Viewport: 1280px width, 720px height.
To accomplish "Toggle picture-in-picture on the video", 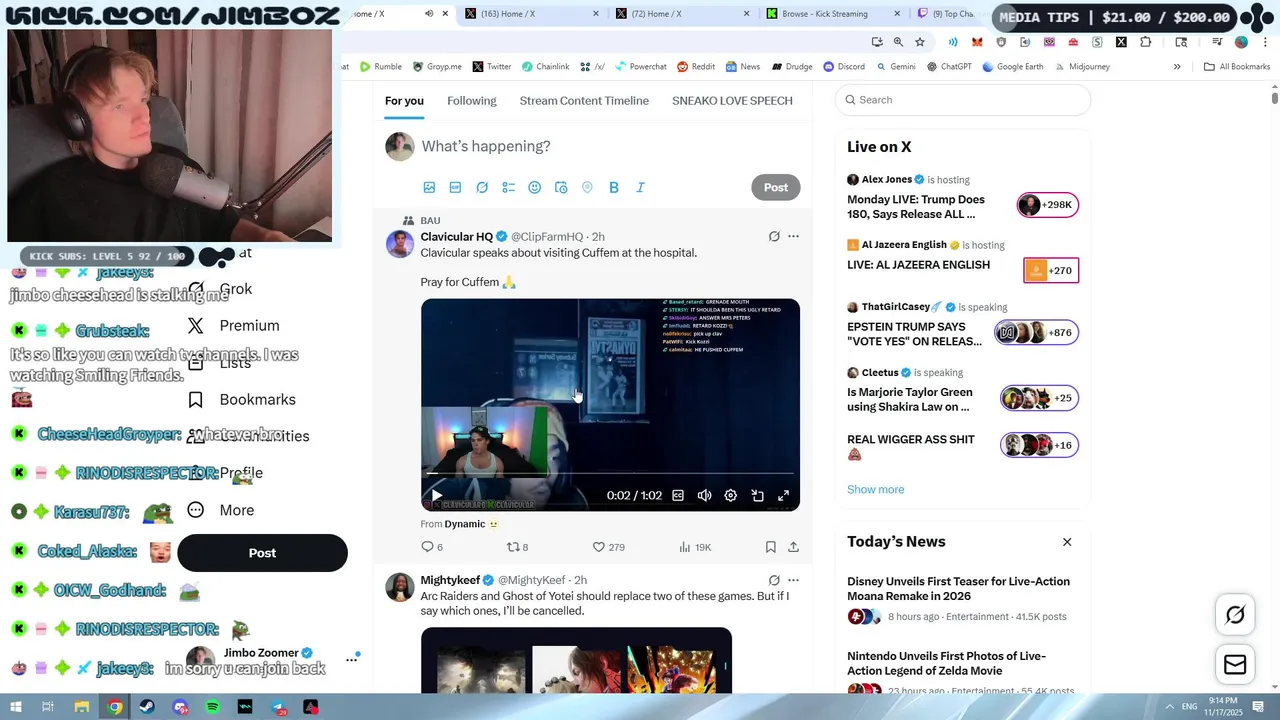I will tap(757, 495).
